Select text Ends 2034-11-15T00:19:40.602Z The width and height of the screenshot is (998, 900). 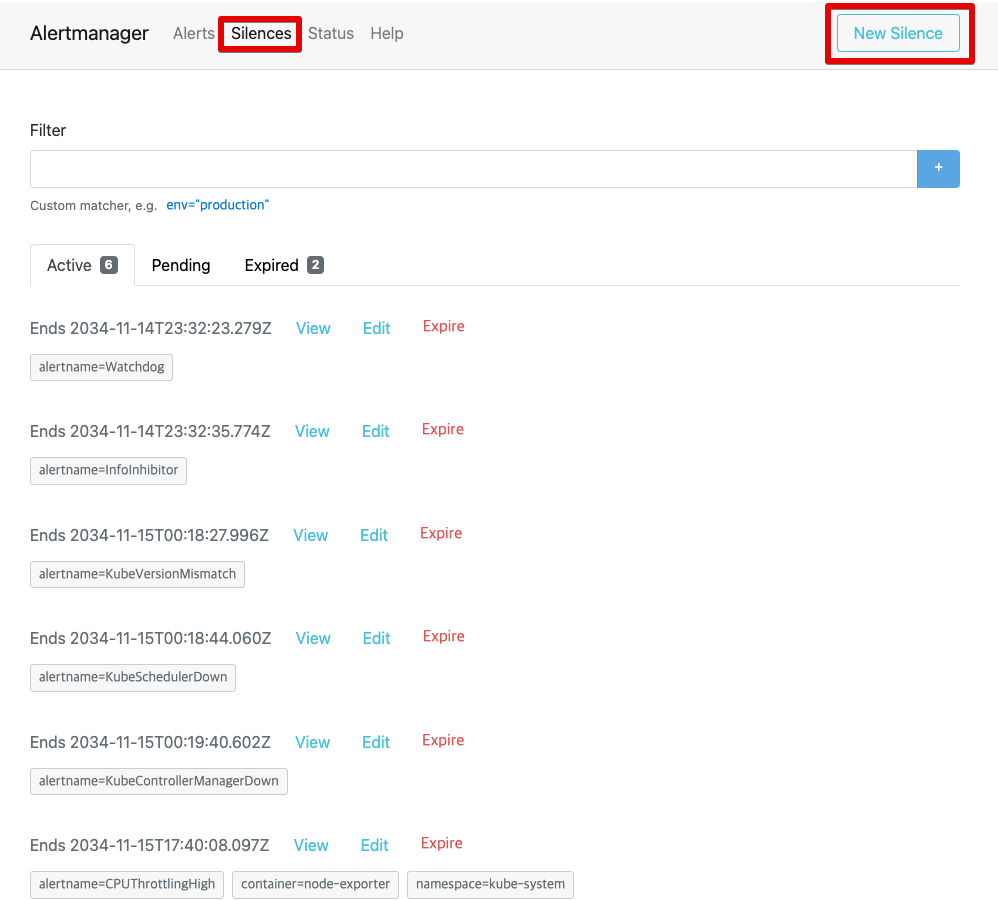(x=150, y=743)
